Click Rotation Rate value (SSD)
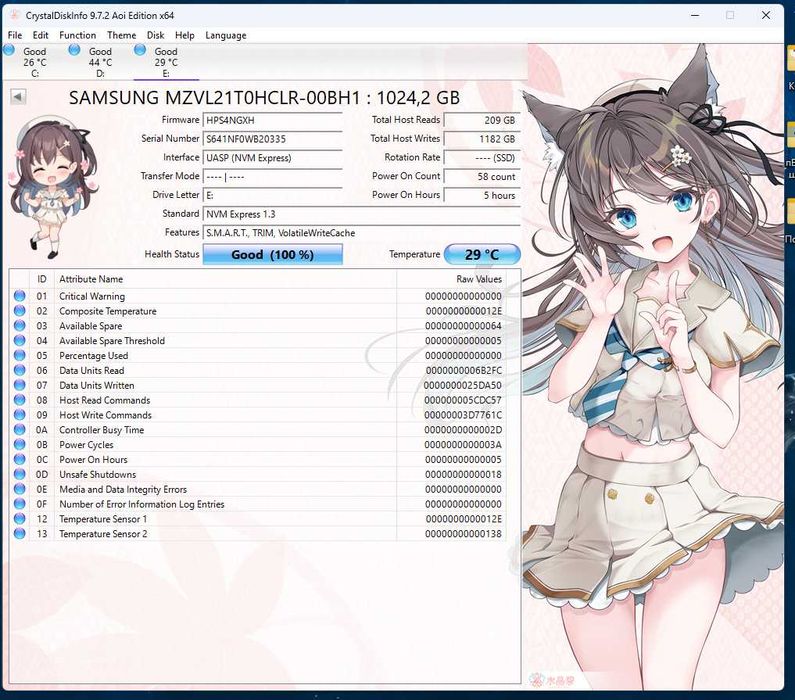795x700 pixels. tap(482, 158)
